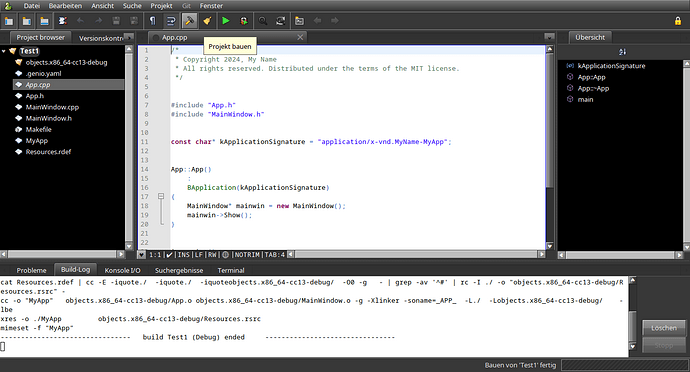Select MainWindow.cpp in project tree
Screen dimensions: 690x372
(52, 107)
